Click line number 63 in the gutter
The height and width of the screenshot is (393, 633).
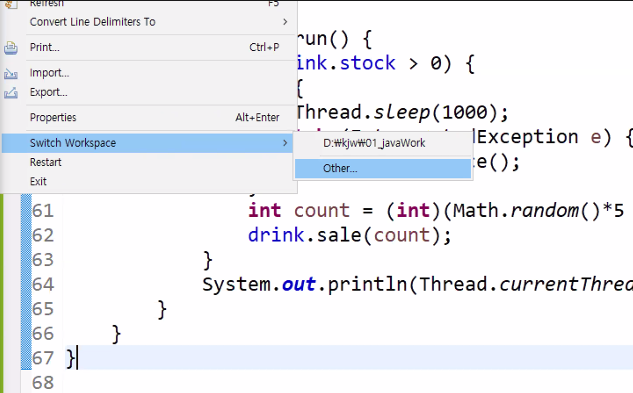point(43,260)
